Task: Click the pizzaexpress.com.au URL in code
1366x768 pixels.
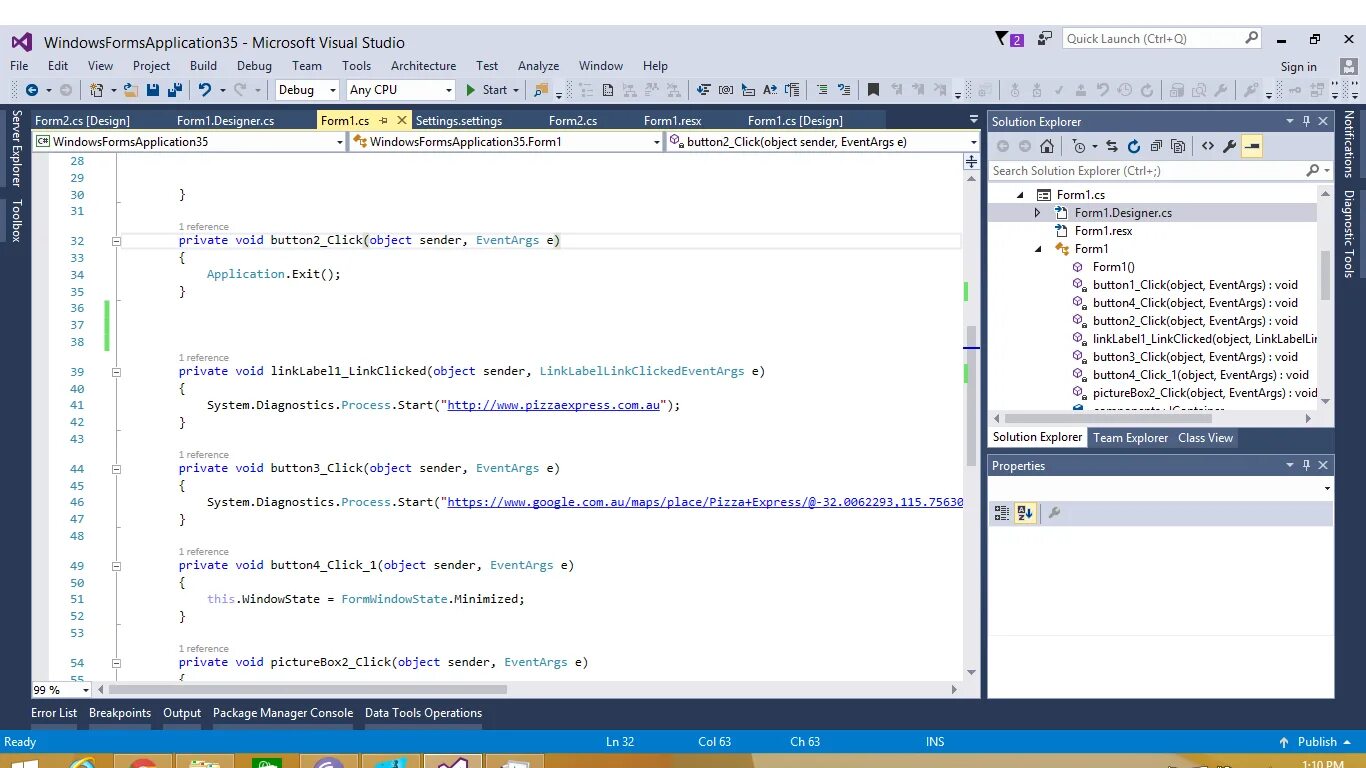Action: [x=553, y=405]
